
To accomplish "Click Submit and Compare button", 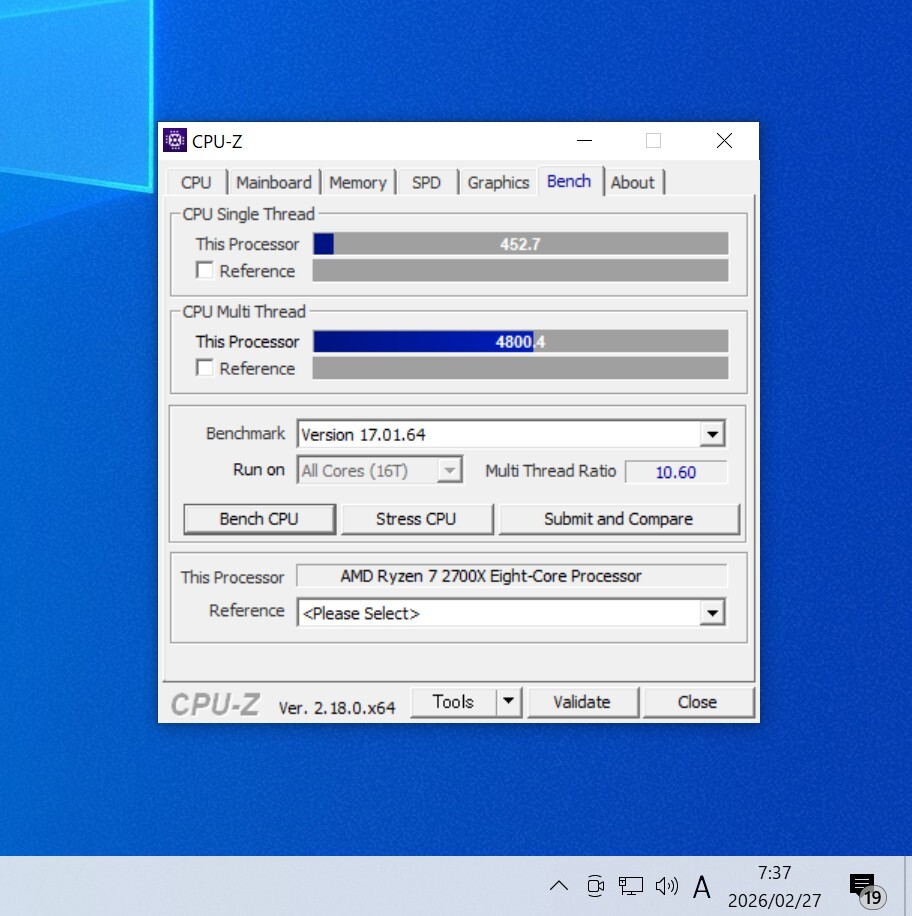I will (619, 519).
